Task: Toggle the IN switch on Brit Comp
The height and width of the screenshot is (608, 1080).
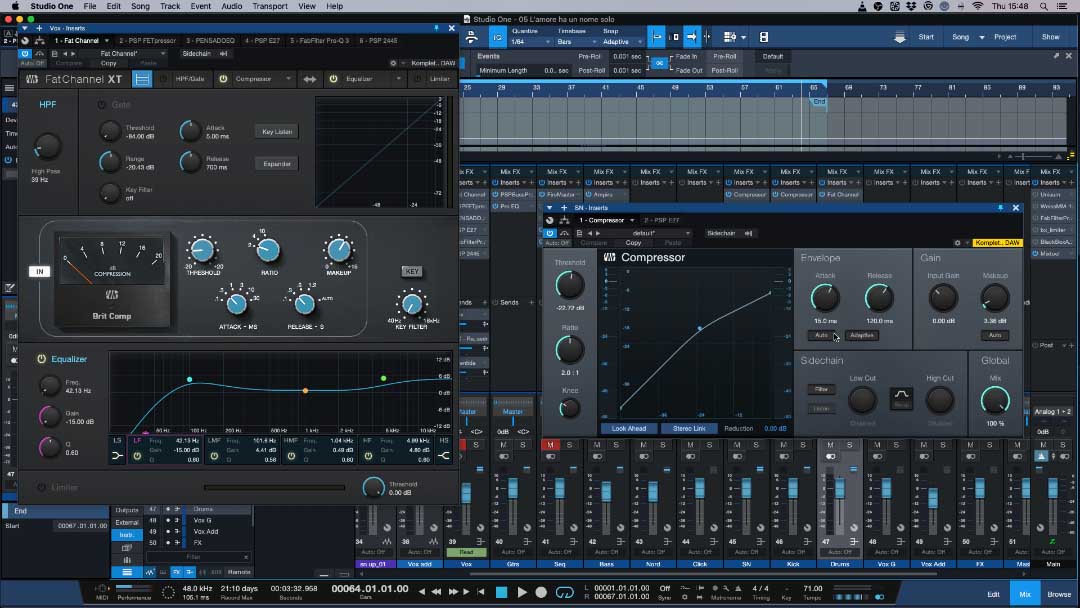Action: click(40, 271)
